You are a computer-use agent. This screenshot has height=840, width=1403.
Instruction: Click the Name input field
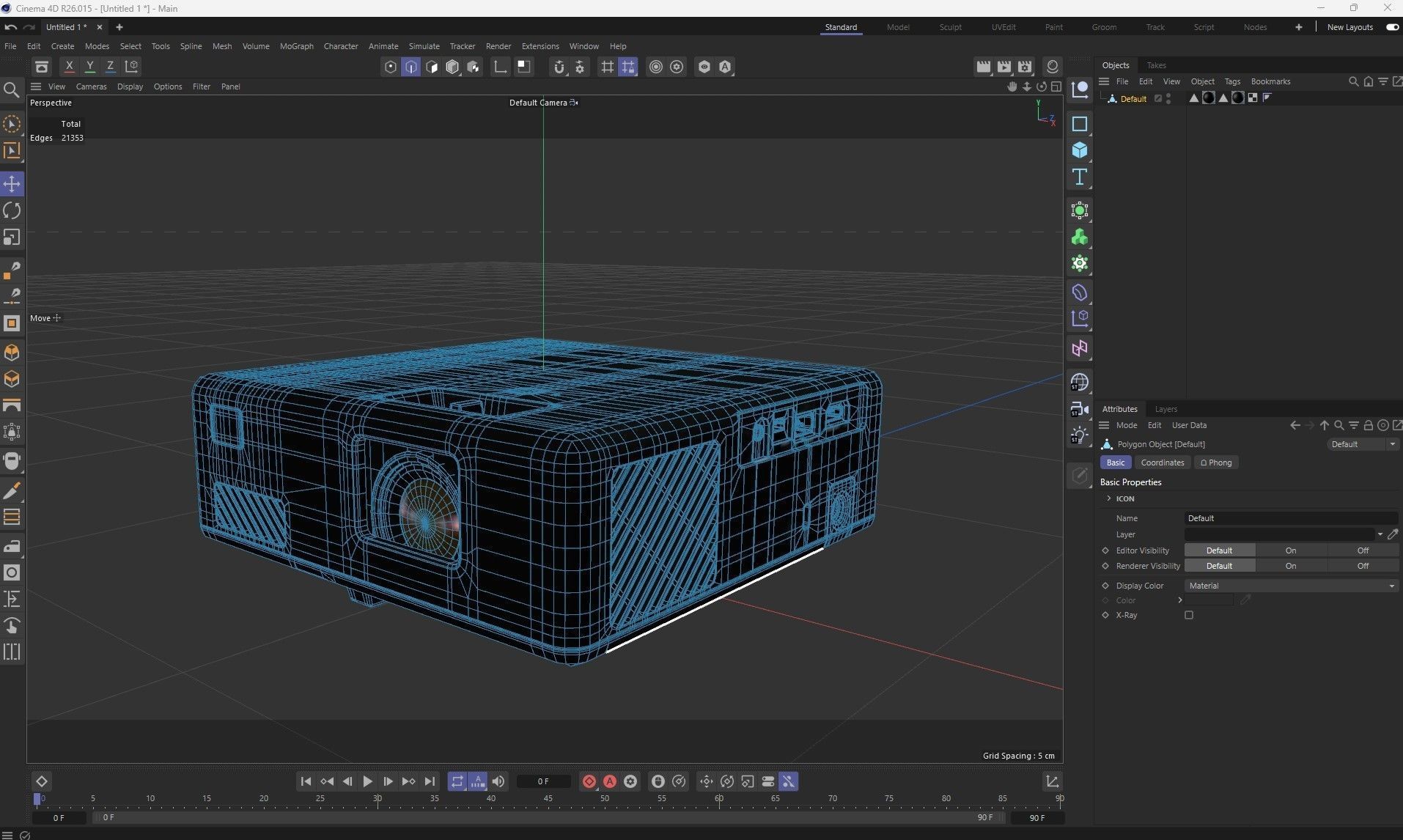1292,518
